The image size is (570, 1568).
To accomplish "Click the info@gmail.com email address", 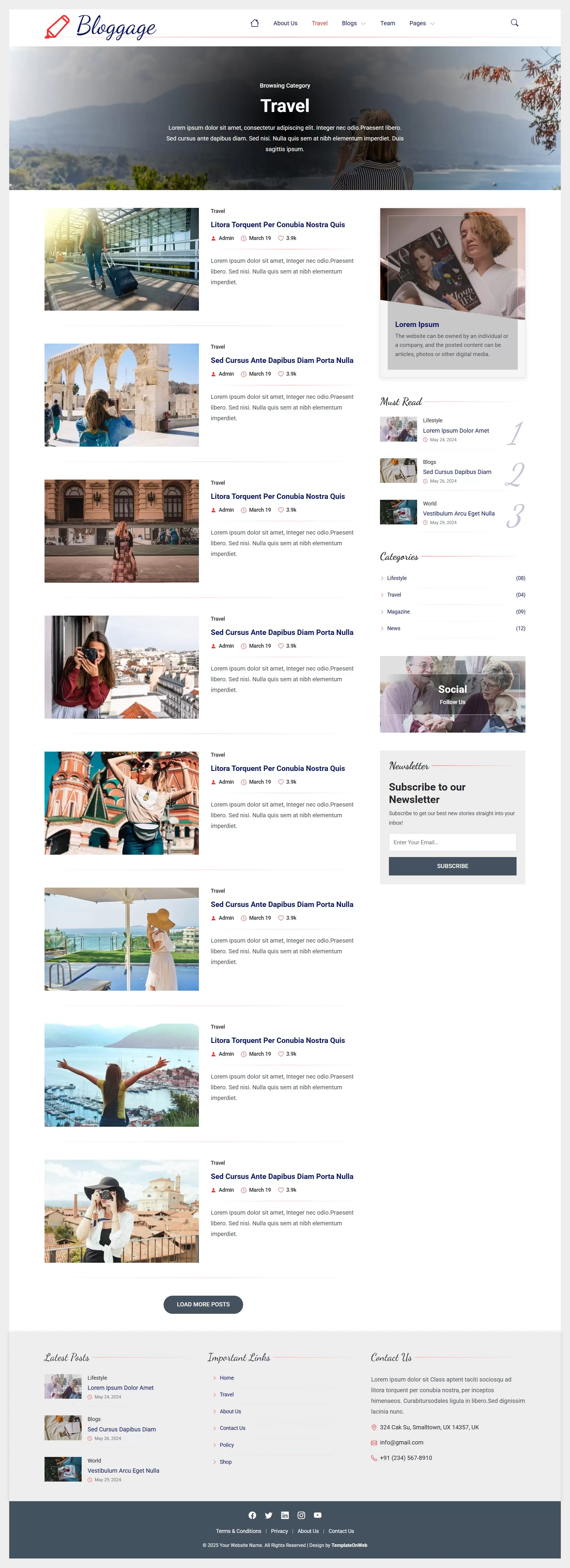I will (x=401, y=1443).
